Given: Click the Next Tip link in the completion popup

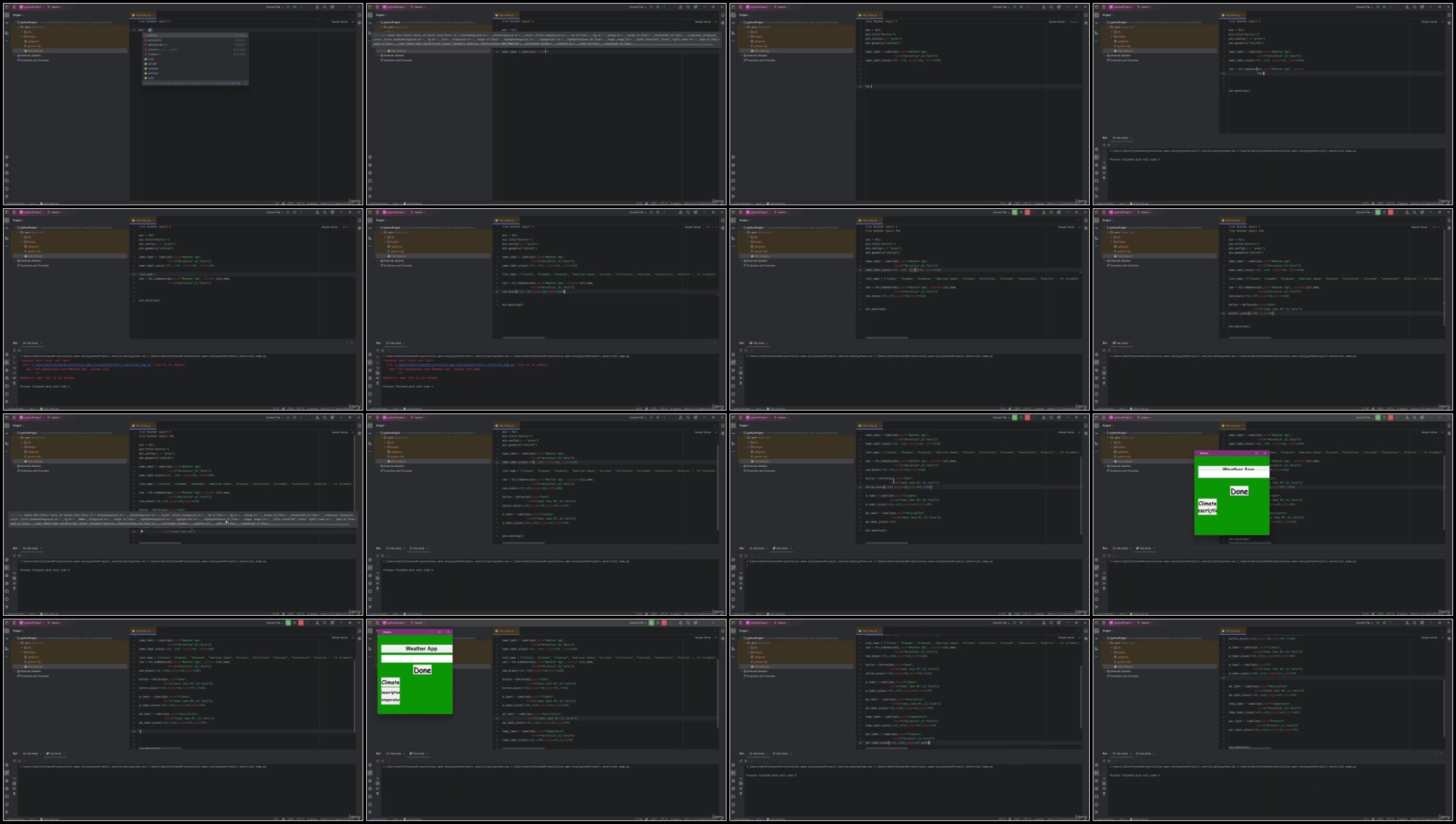Looking at the screenshot, I should point(235,83).
